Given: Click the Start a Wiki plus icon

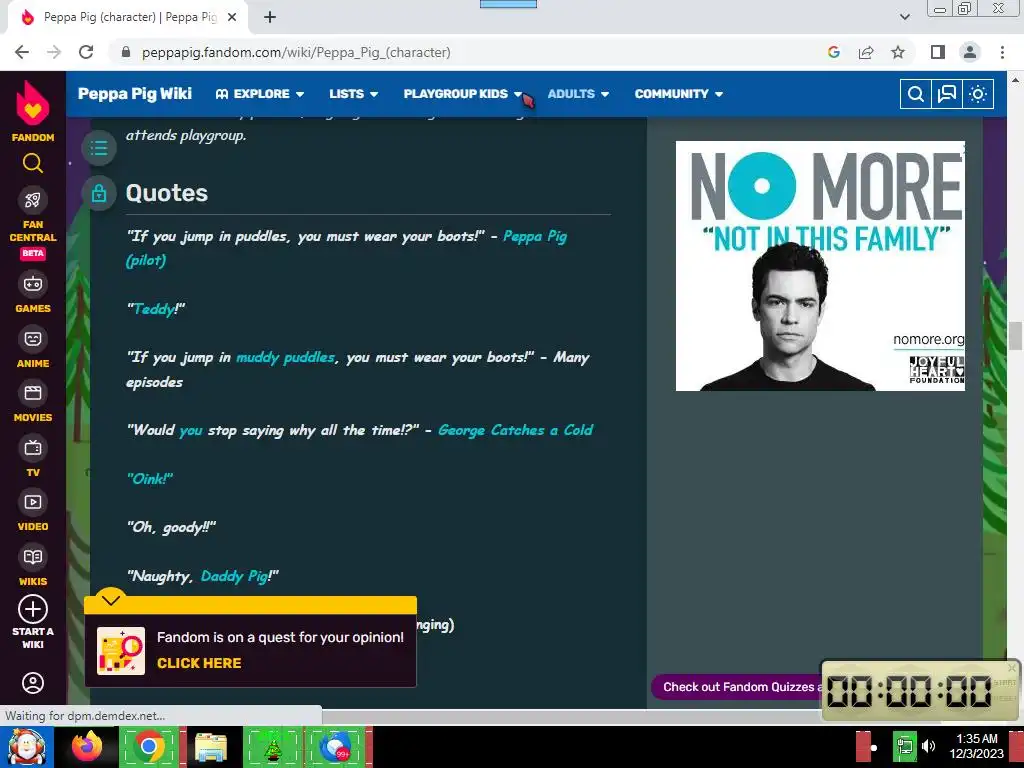Looking at the screenshot, I should tap(33, 609).
